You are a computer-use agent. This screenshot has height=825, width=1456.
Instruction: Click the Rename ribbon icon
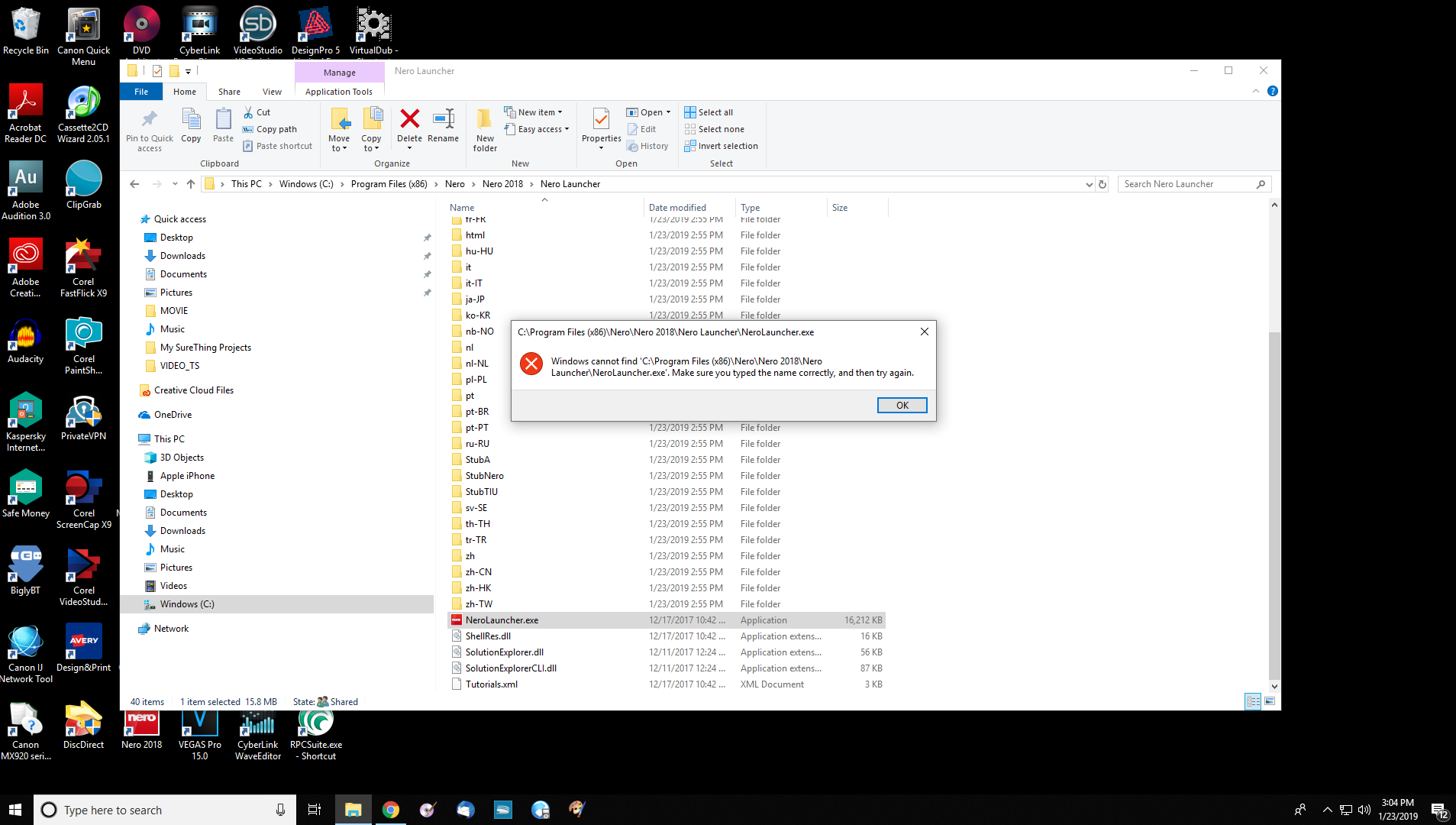click(443, 118)
